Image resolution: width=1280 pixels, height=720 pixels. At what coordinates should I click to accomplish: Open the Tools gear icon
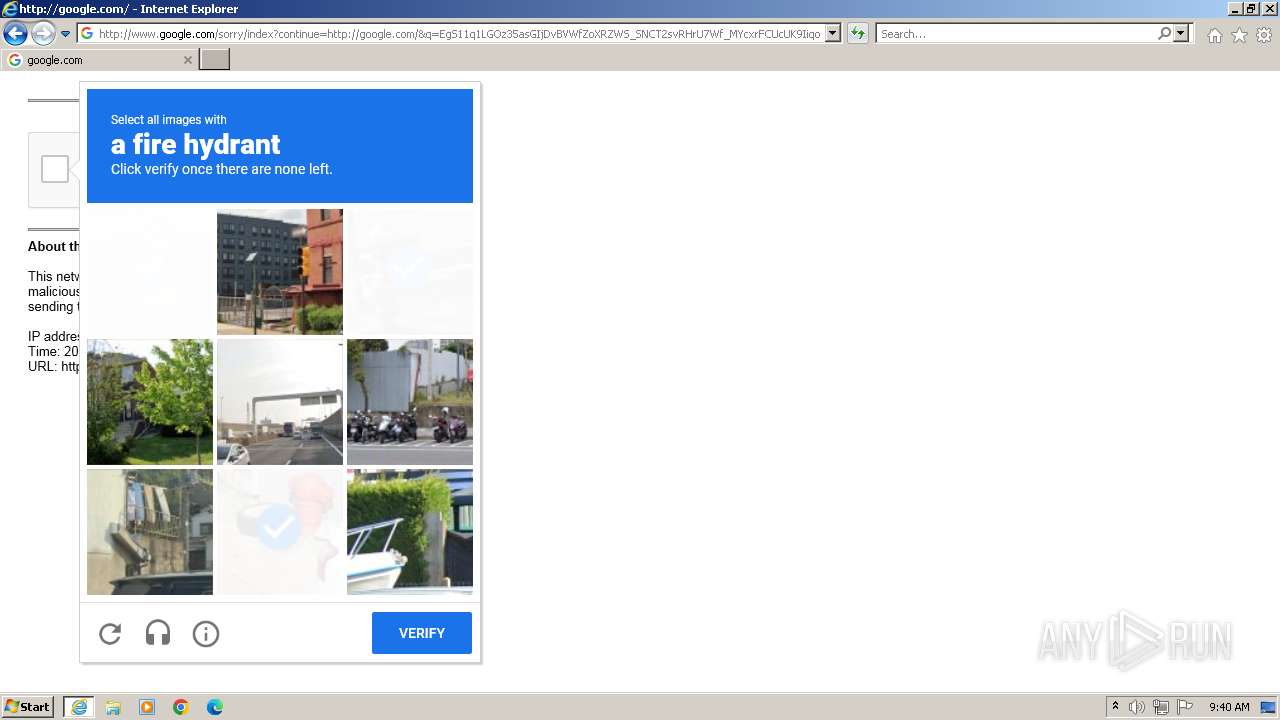click(1264, 35)
